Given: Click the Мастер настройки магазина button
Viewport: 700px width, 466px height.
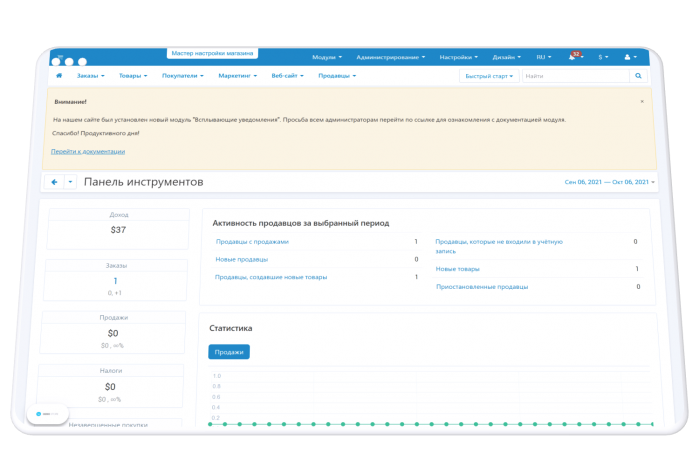Looking at the screenshot, I should coord(212,53).
